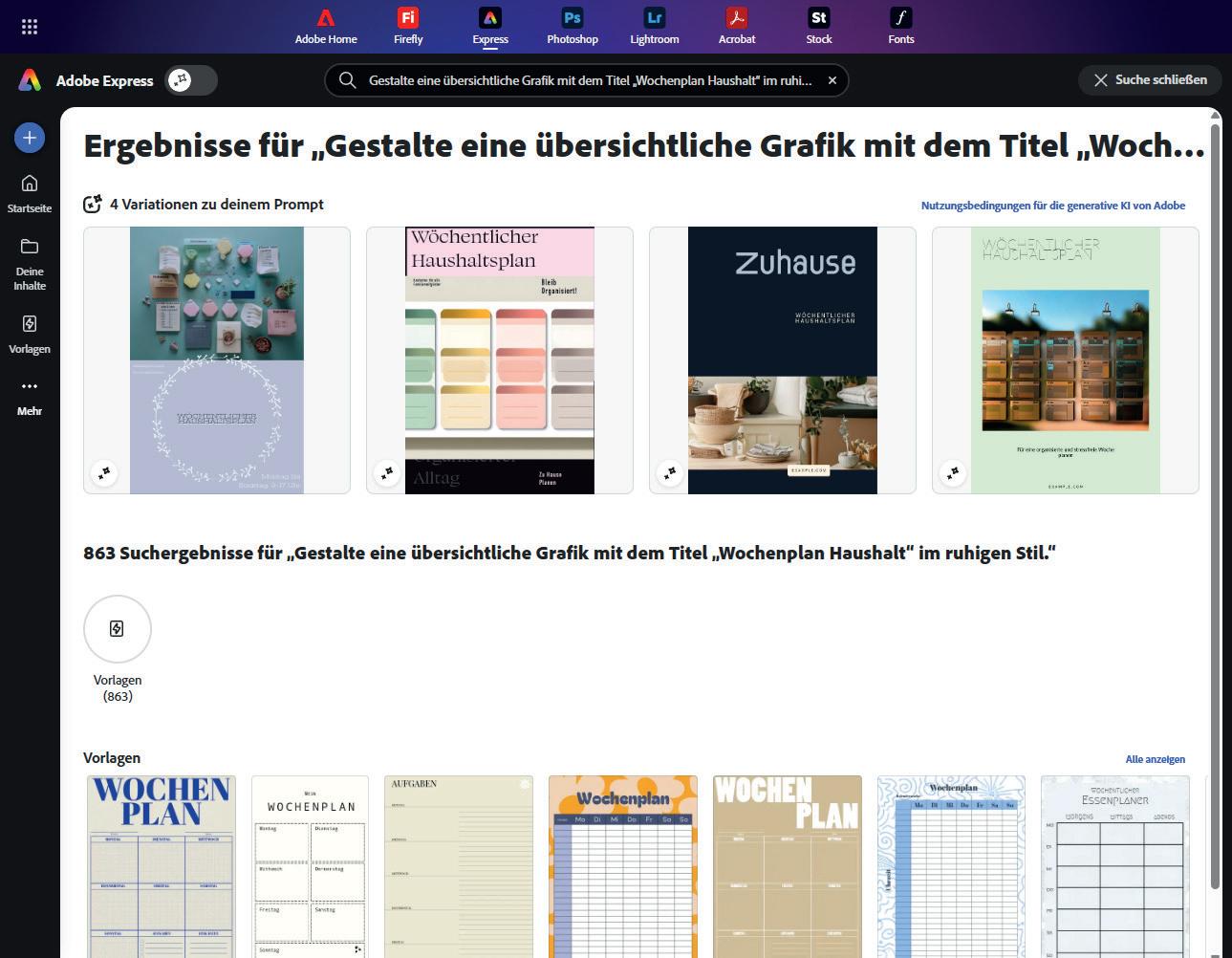Click the Vorlagen section heading
Image resolution: width=1232 pixels, height=958 pixels.
pos(112,758)
